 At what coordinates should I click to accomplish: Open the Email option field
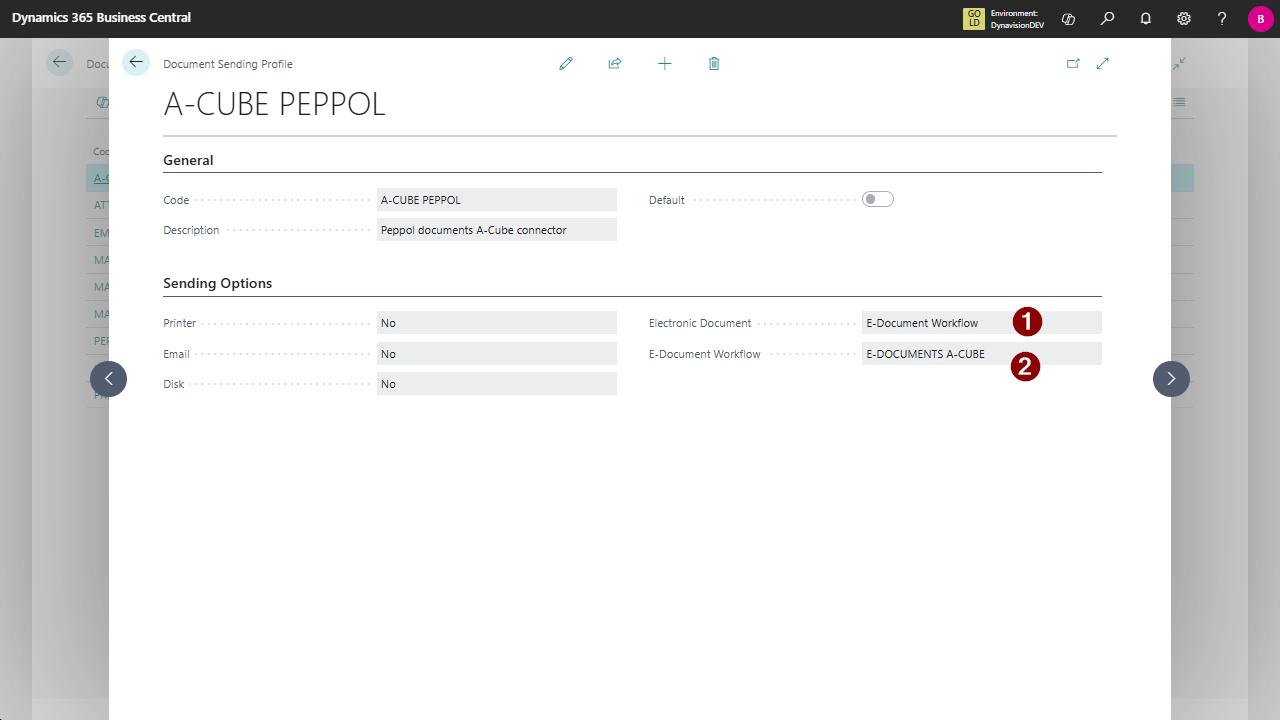click(x=497, y=354)
